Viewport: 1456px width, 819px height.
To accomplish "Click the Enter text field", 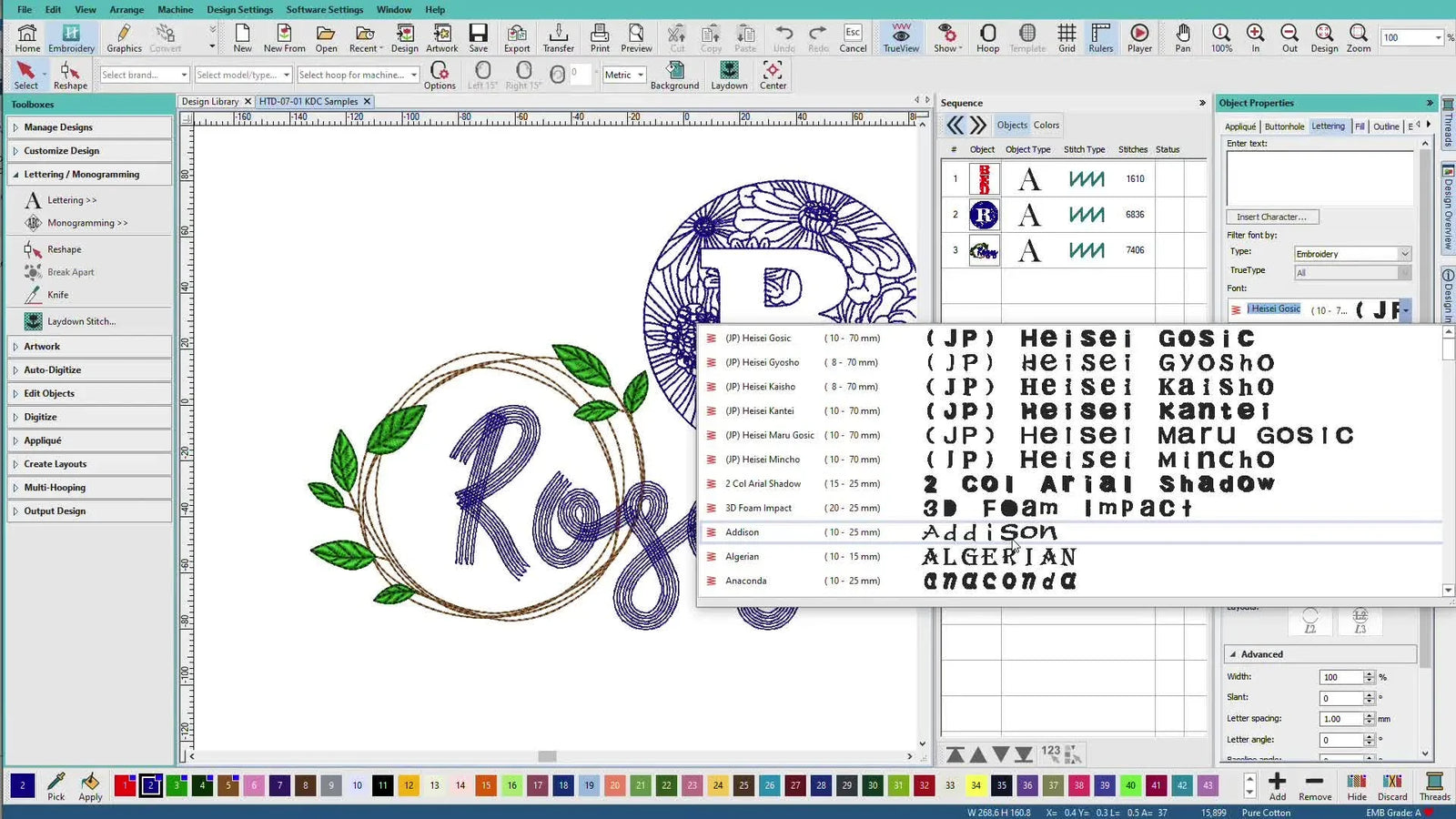I will (1319, 177).
